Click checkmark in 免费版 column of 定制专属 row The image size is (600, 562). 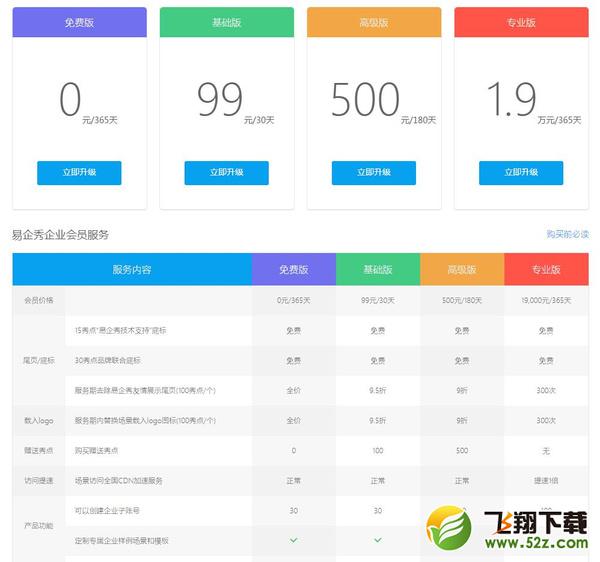(293, 540)
